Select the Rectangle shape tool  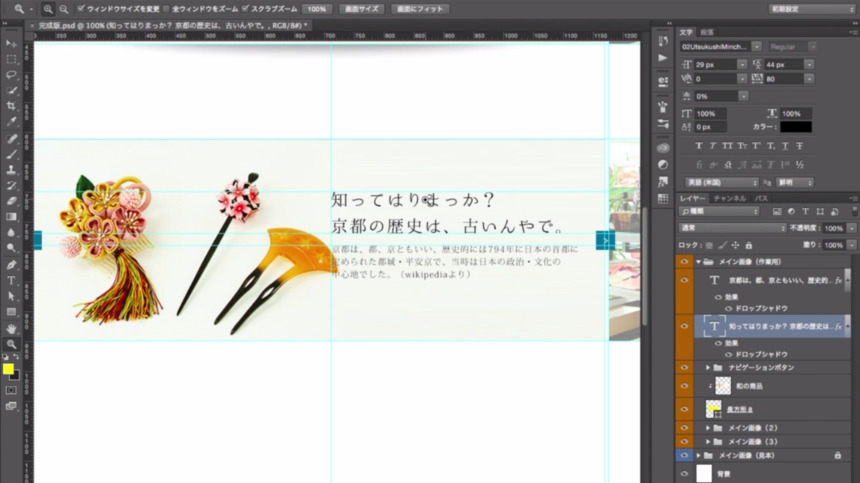pyautogui.click(x=11, y=312)
